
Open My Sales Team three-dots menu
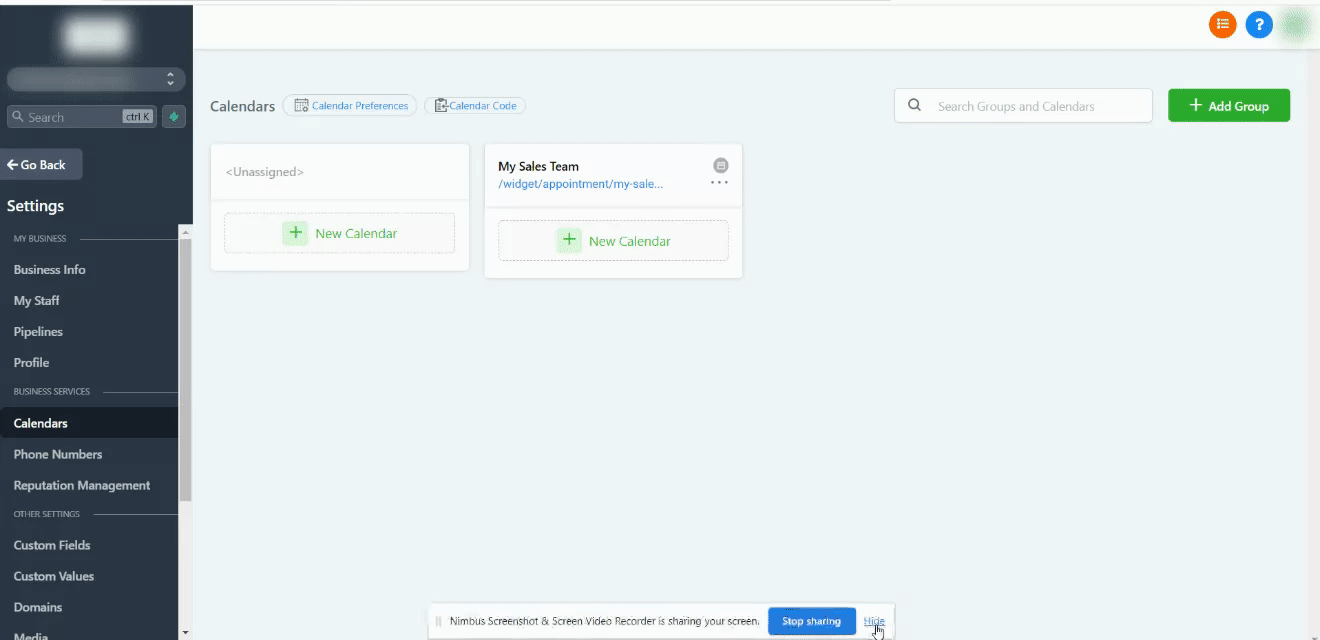tap(719, 183)
